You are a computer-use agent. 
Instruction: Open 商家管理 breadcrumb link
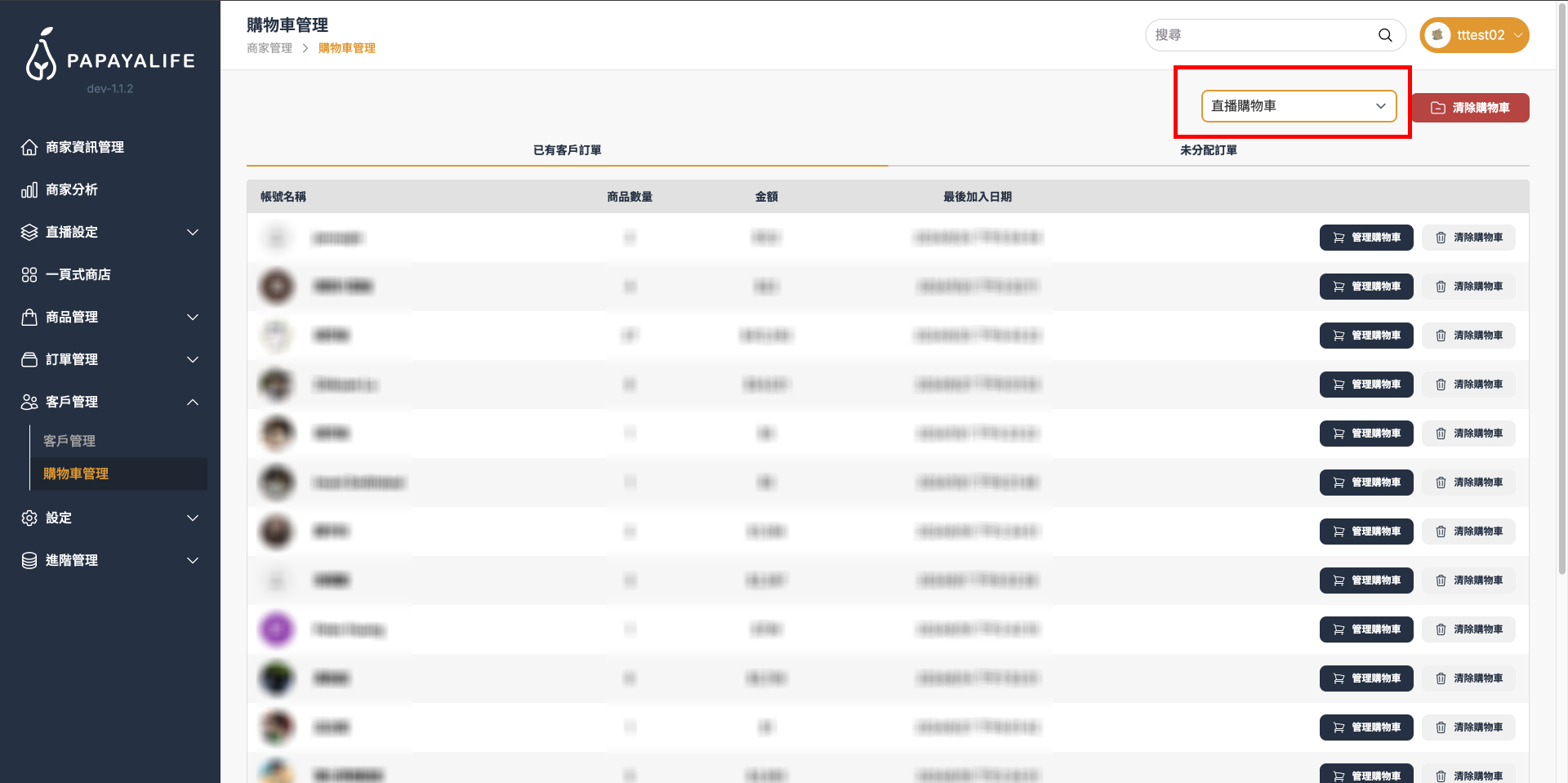[x=269, y=48]
